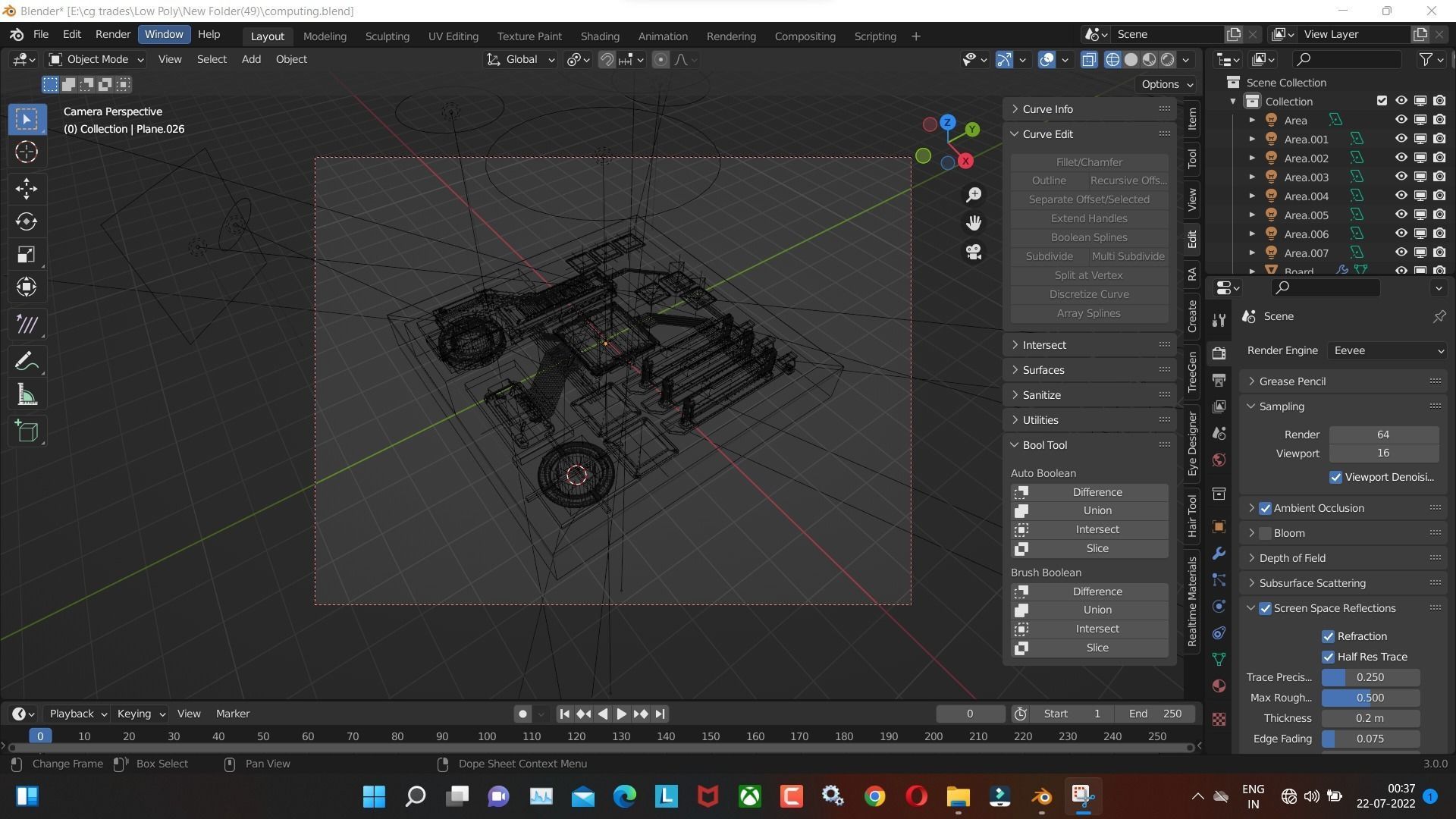Screen dimensions: 1456x819
Task: Select the Cursor tool
Action: click(27, 152)
